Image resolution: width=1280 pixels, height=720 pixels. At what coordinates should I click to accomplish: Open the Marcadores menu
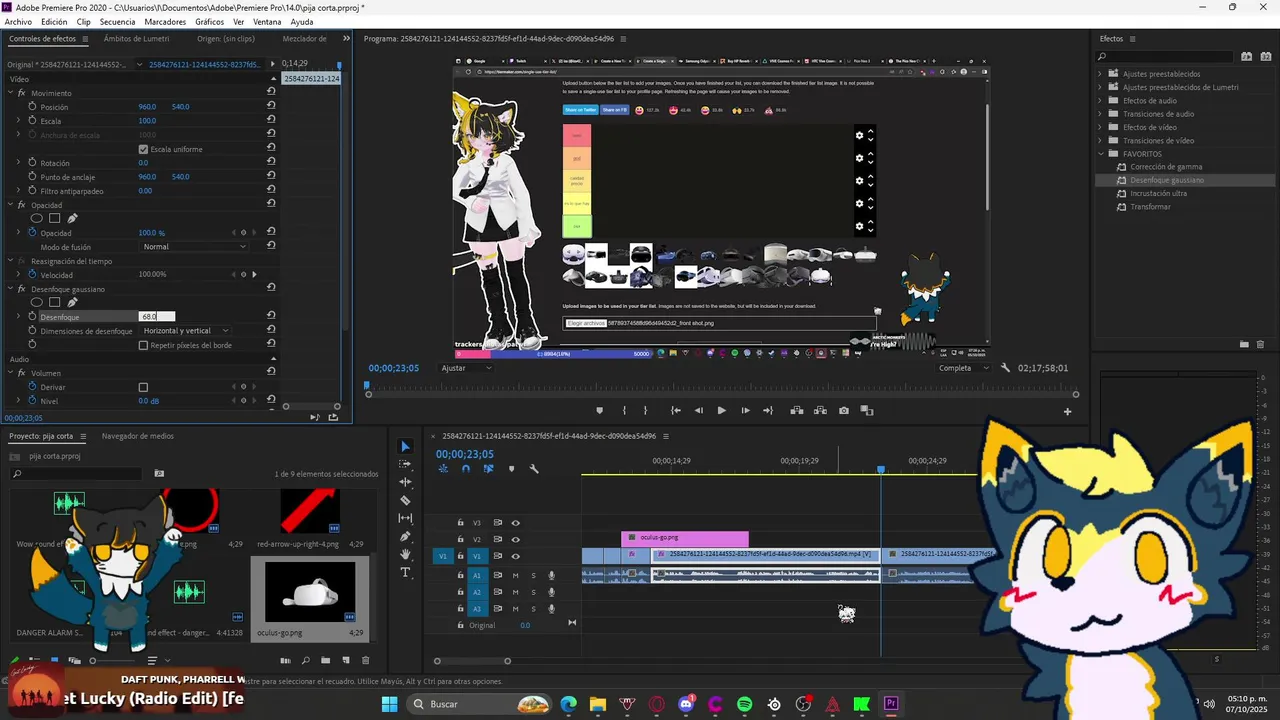click(x=165, y=21)
